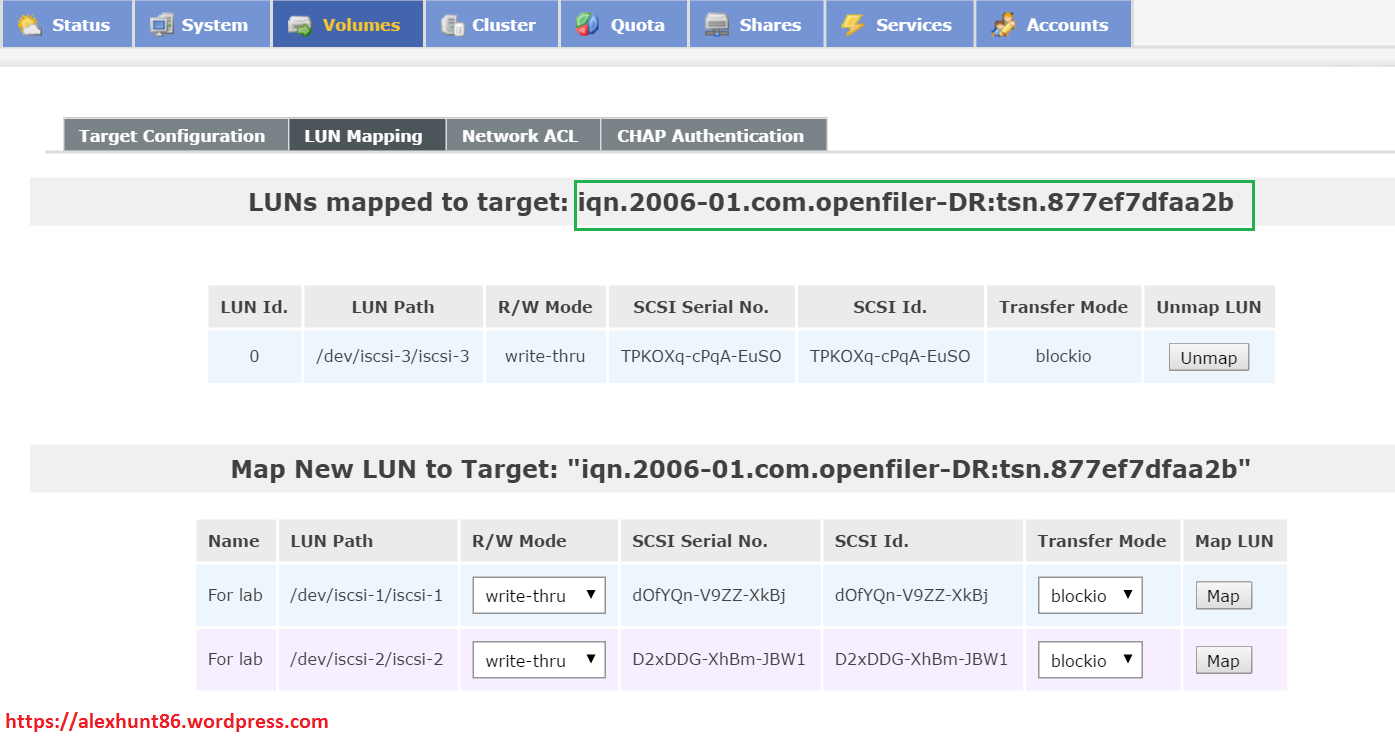The height and width of the screenshot is (738, 1395).
Task: Open R/W Mode dropdown for iscsi-2
Action: click(539, 659)
